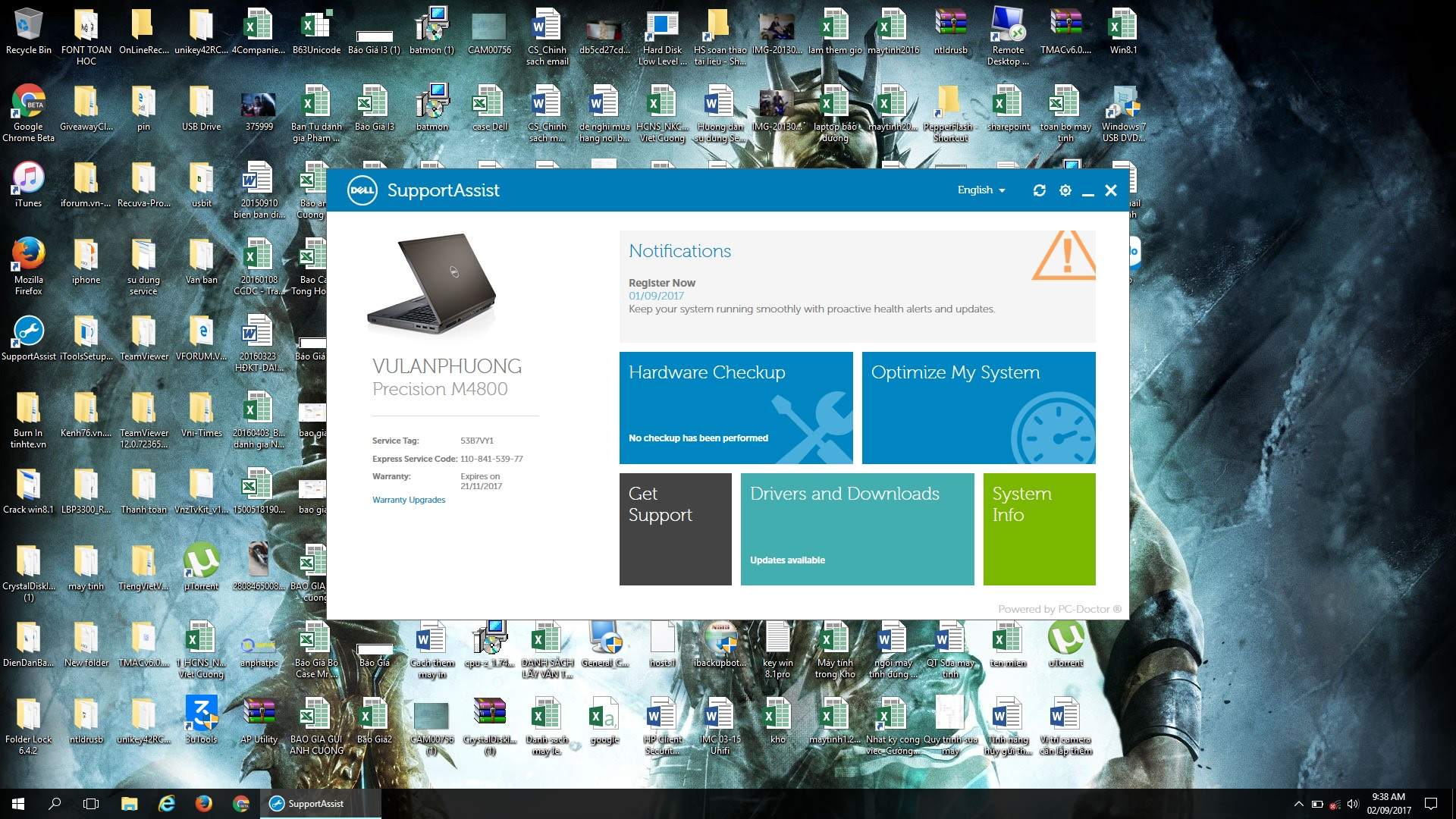Click the taskbar search icon
The image size is (1456, 819).
tap(55, 804)
